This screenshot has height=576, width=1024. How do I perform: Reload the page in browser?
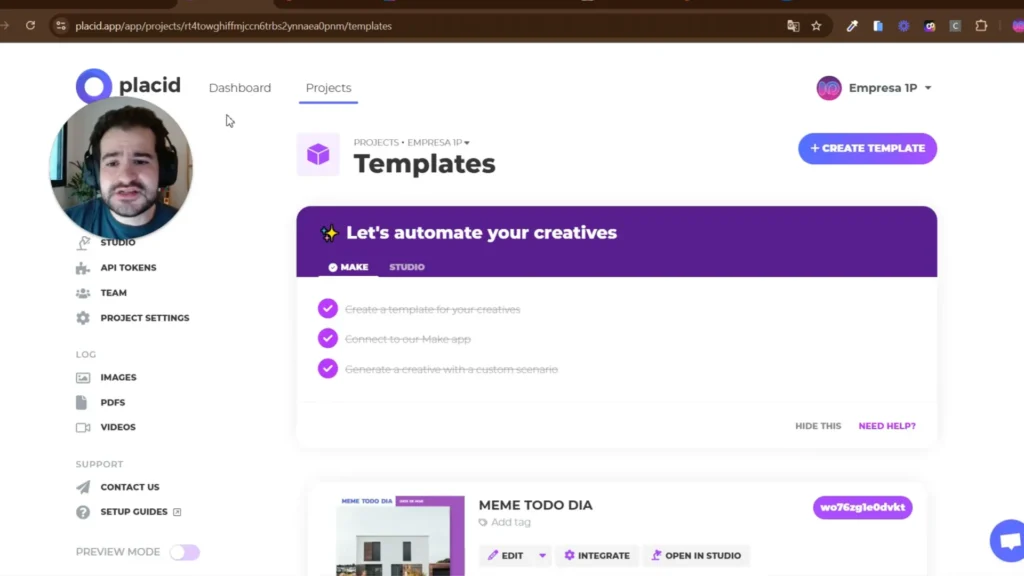30,26
